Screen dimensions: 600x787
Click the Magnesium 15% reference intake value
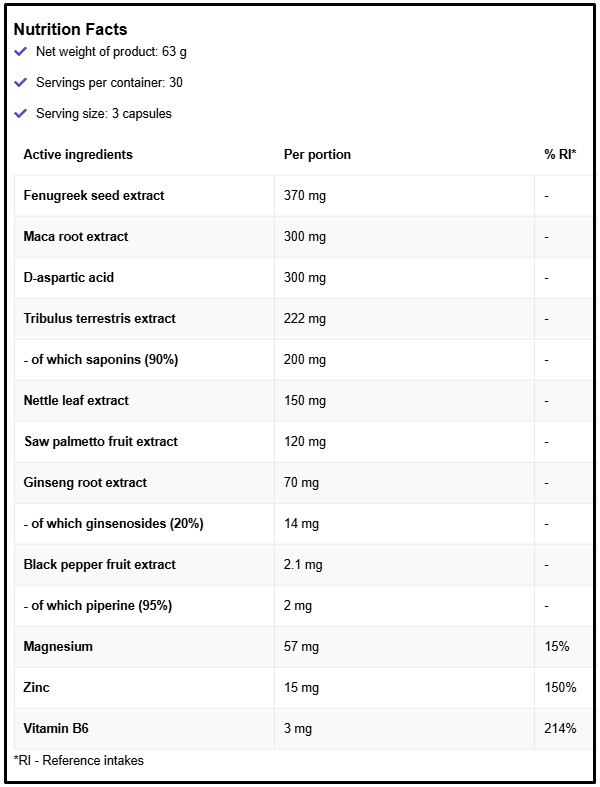coord(557,646)
